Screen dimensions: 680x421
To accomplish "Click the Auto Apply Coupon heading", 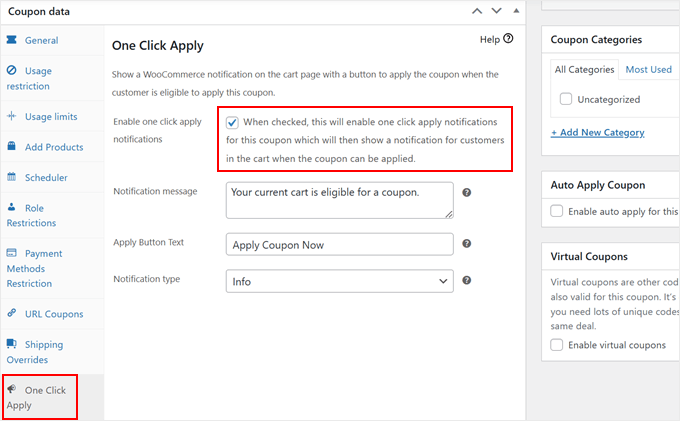I will pos(598,185).
